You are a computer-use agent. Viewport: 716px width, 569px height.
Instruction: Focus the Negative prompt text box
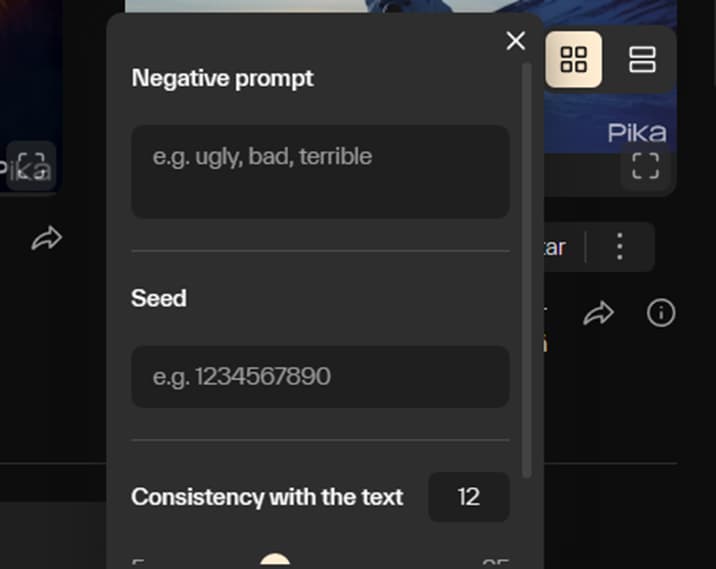(x=320, y=171)
